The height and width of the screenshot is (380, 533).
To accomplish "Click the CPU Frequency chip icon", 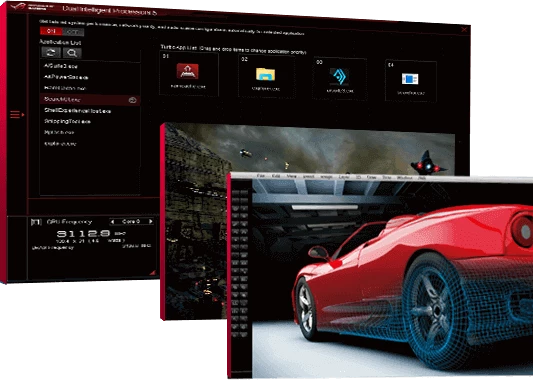I will (36, 222).
